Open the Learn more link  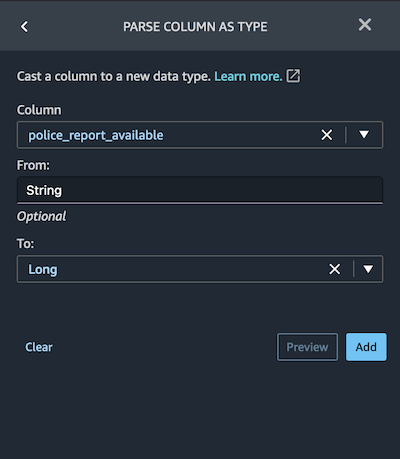(248, 76)
